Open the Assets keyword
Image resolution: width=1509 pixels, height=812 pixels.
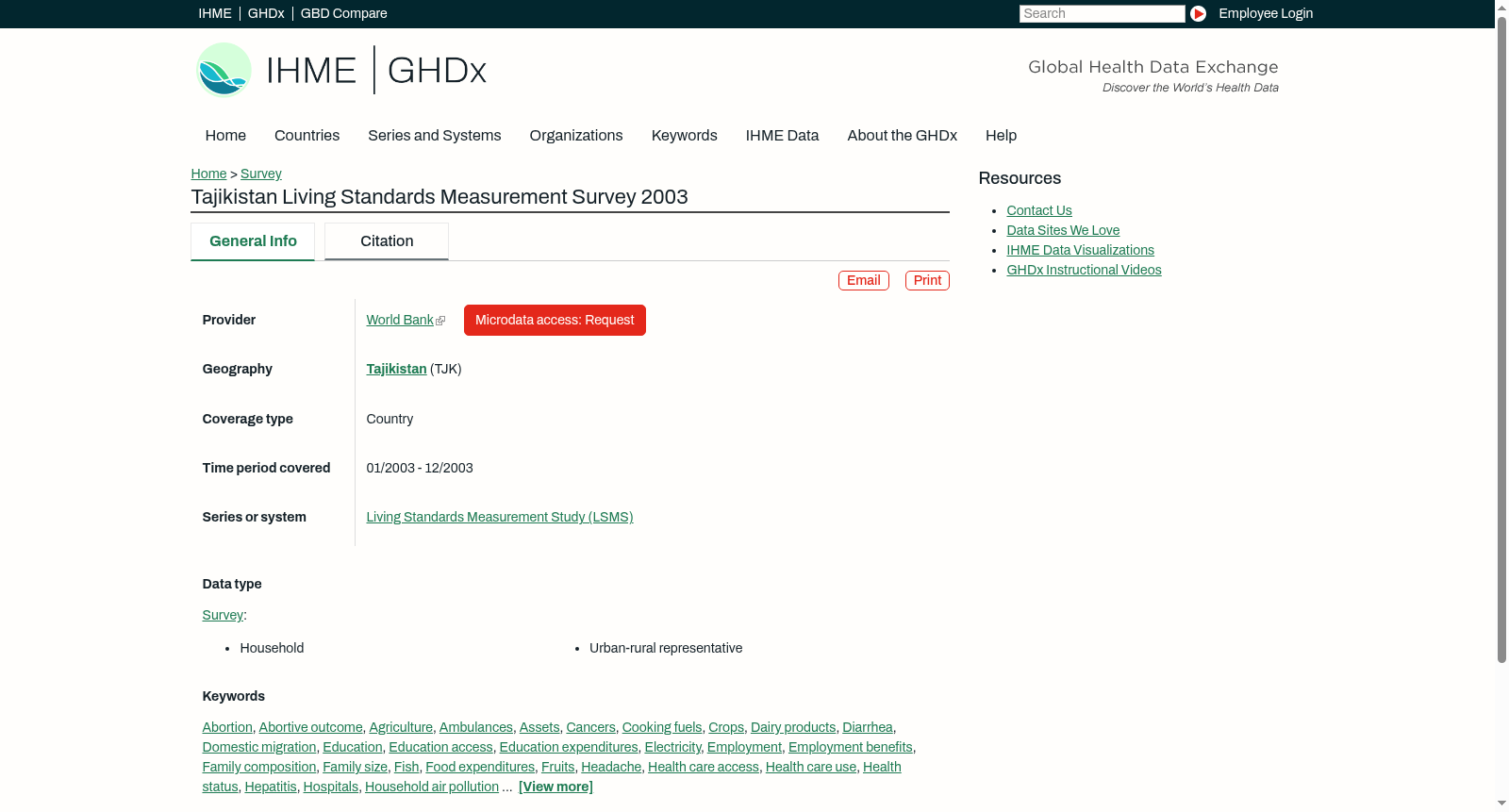tap(539, 727)
